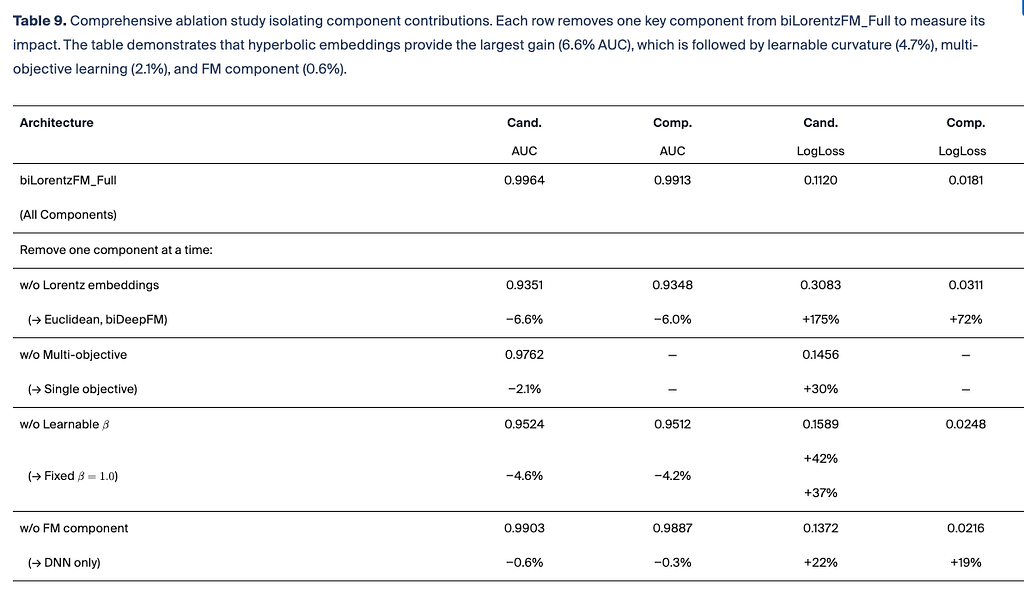Click the Fixed β = 1.0 sub-label

72,476
